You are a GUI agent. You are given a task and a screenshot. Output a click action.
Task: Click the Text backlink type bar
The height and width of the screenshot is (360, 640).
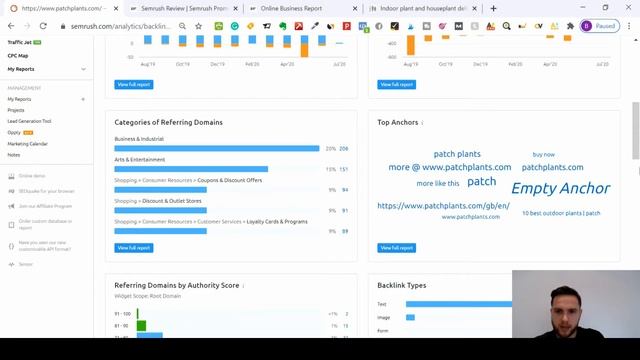459,304
